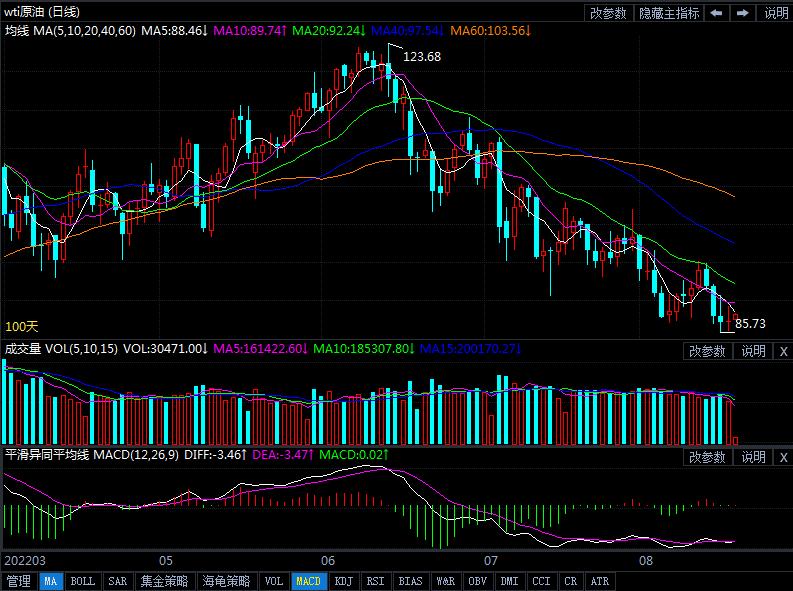Switch to the BOLL indicator tab
The width and height of the screenshot is (793, 591).
click(83, 581)
